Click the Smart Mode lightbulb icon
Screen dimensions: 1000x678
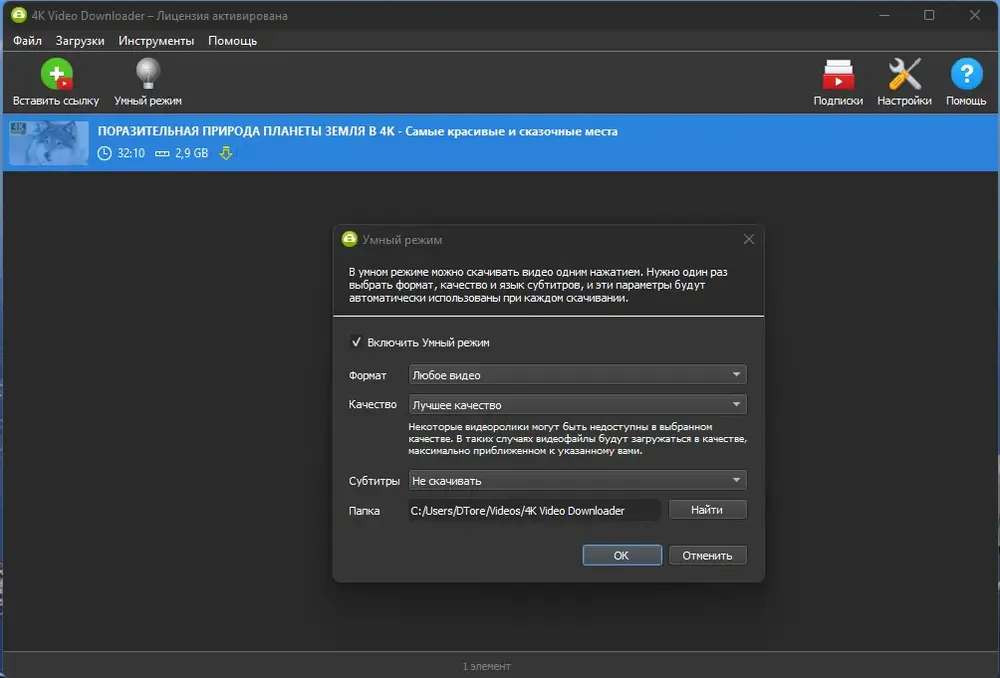pyautogui.click(x=148, y=75)
